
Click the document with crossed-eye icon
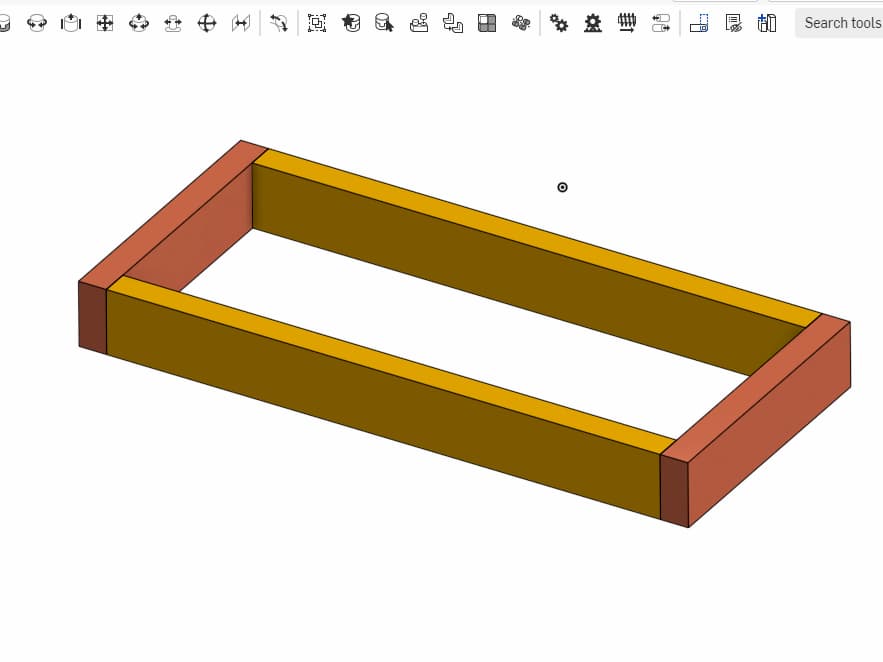click(x=733, y=23)
